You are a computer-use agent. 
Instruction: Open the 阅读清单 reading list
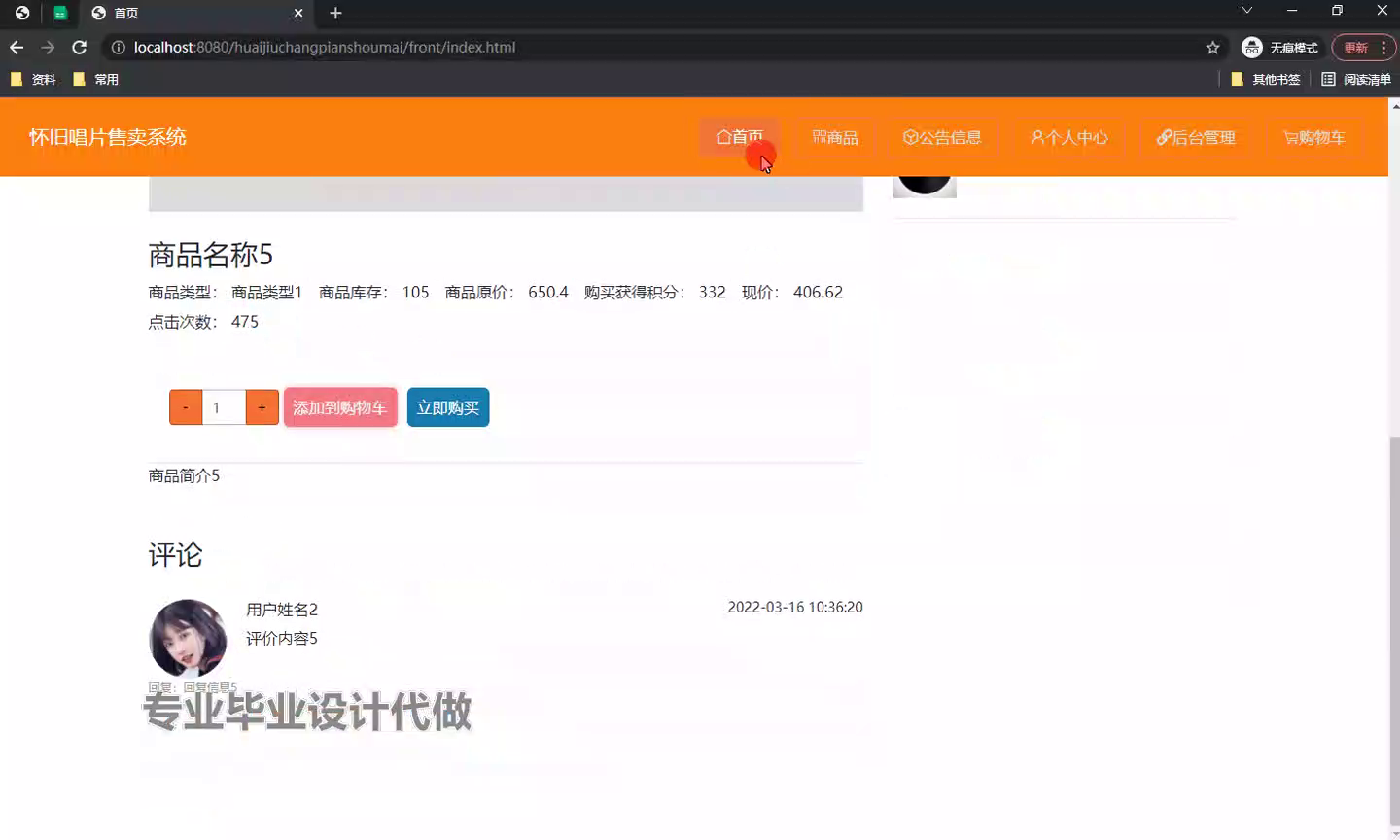point(1356,79)
